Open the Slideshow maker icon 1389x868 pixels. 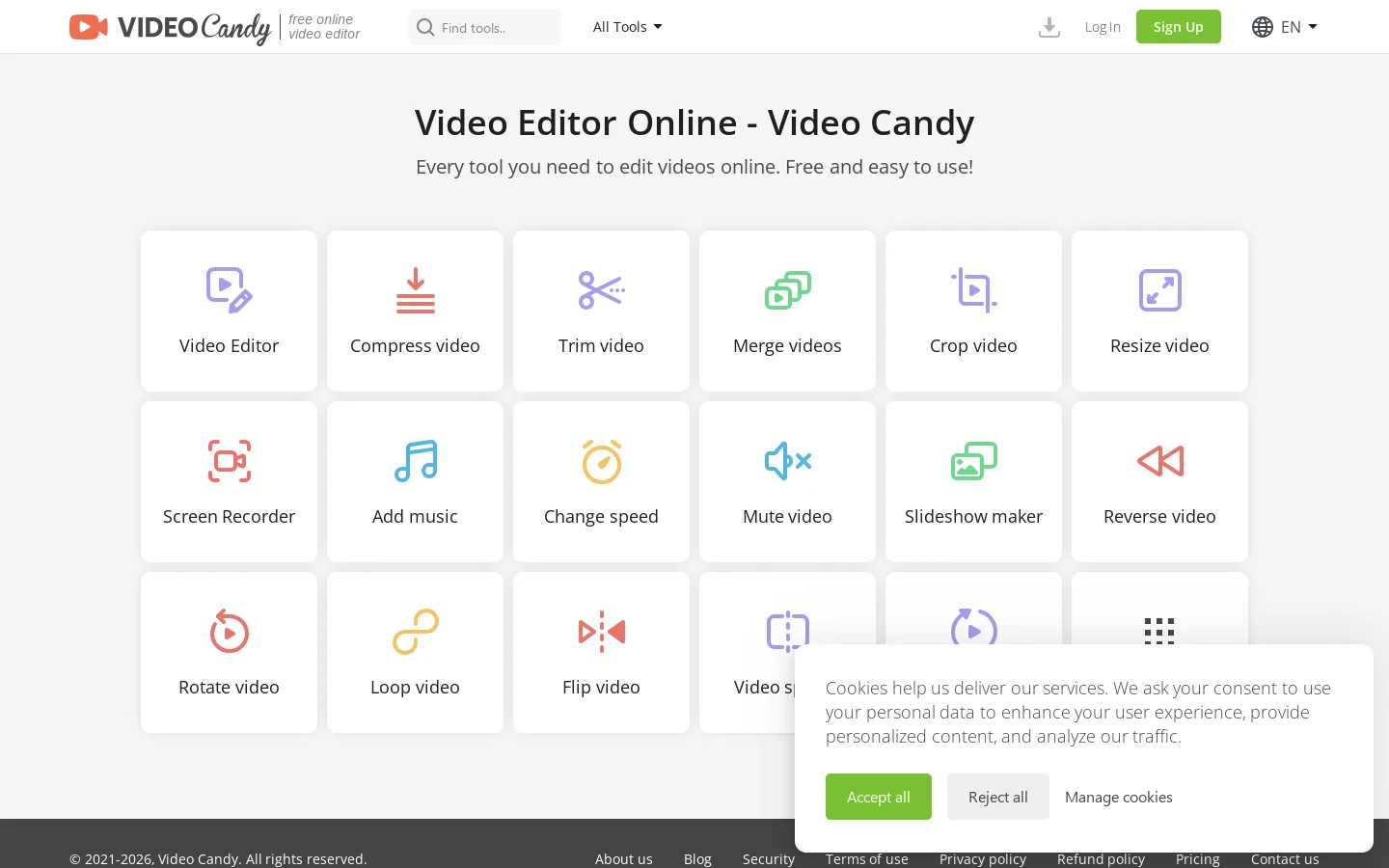(x=973, y=461)
